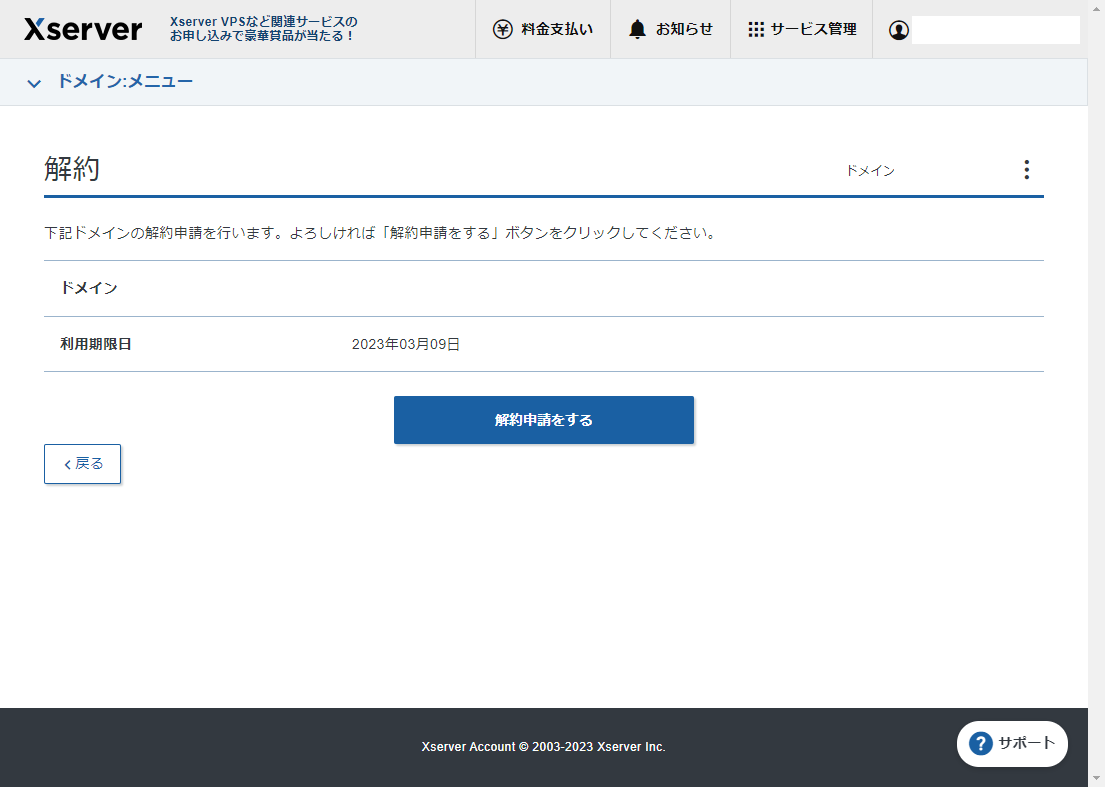Click the back chevron icon inside 戻る button
1105x787 pixels.
click(x=65, y=463)
